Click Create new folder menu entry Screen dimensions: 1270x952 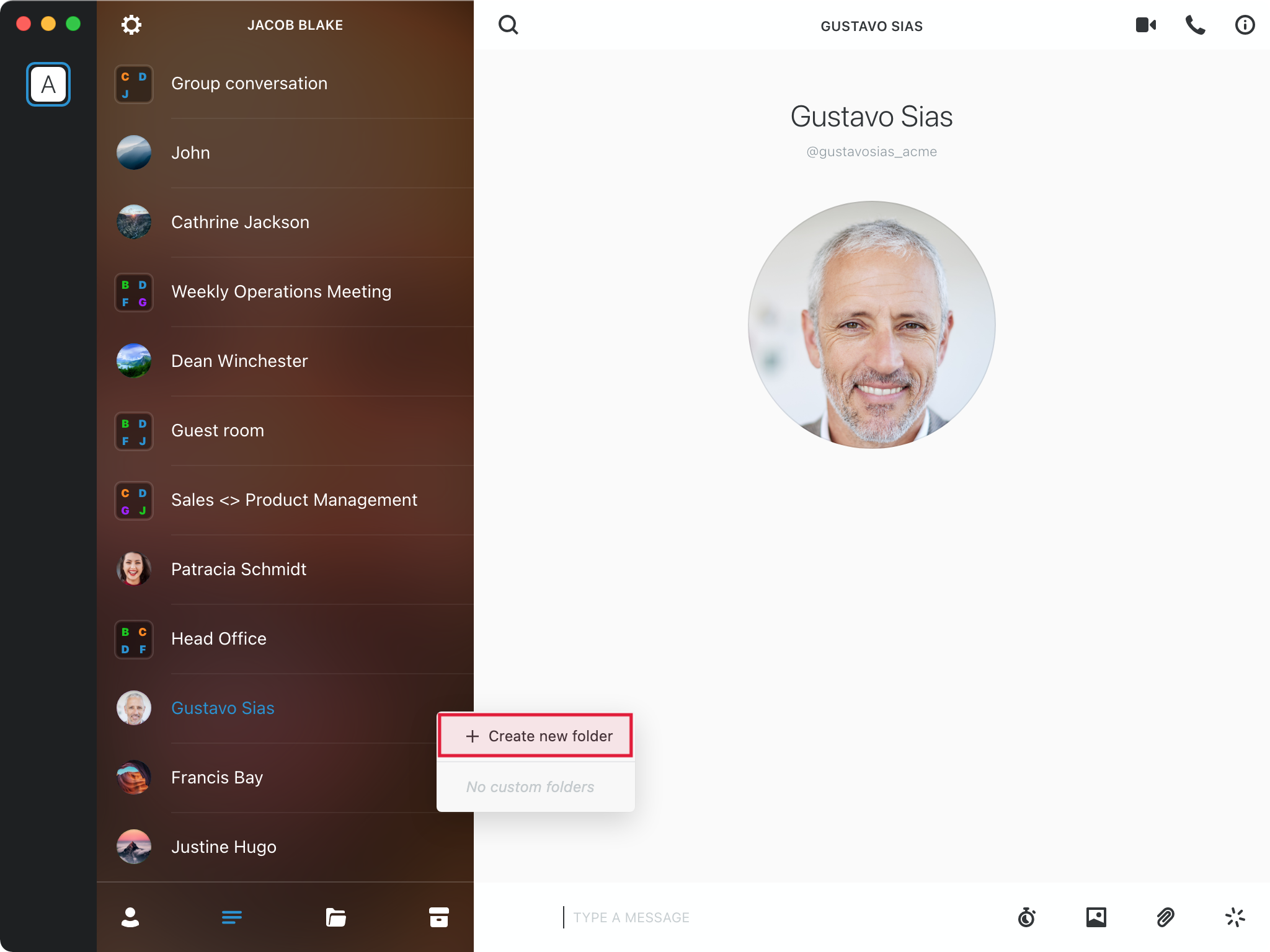[x=536, y=736]
